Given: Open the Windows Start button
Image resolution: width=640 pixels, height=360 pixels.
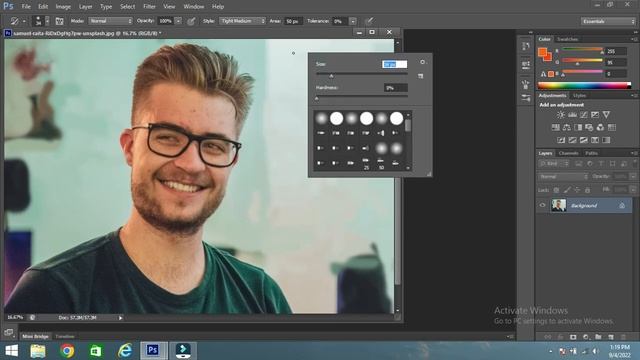Looking at the screenshot, I should 12,351.
